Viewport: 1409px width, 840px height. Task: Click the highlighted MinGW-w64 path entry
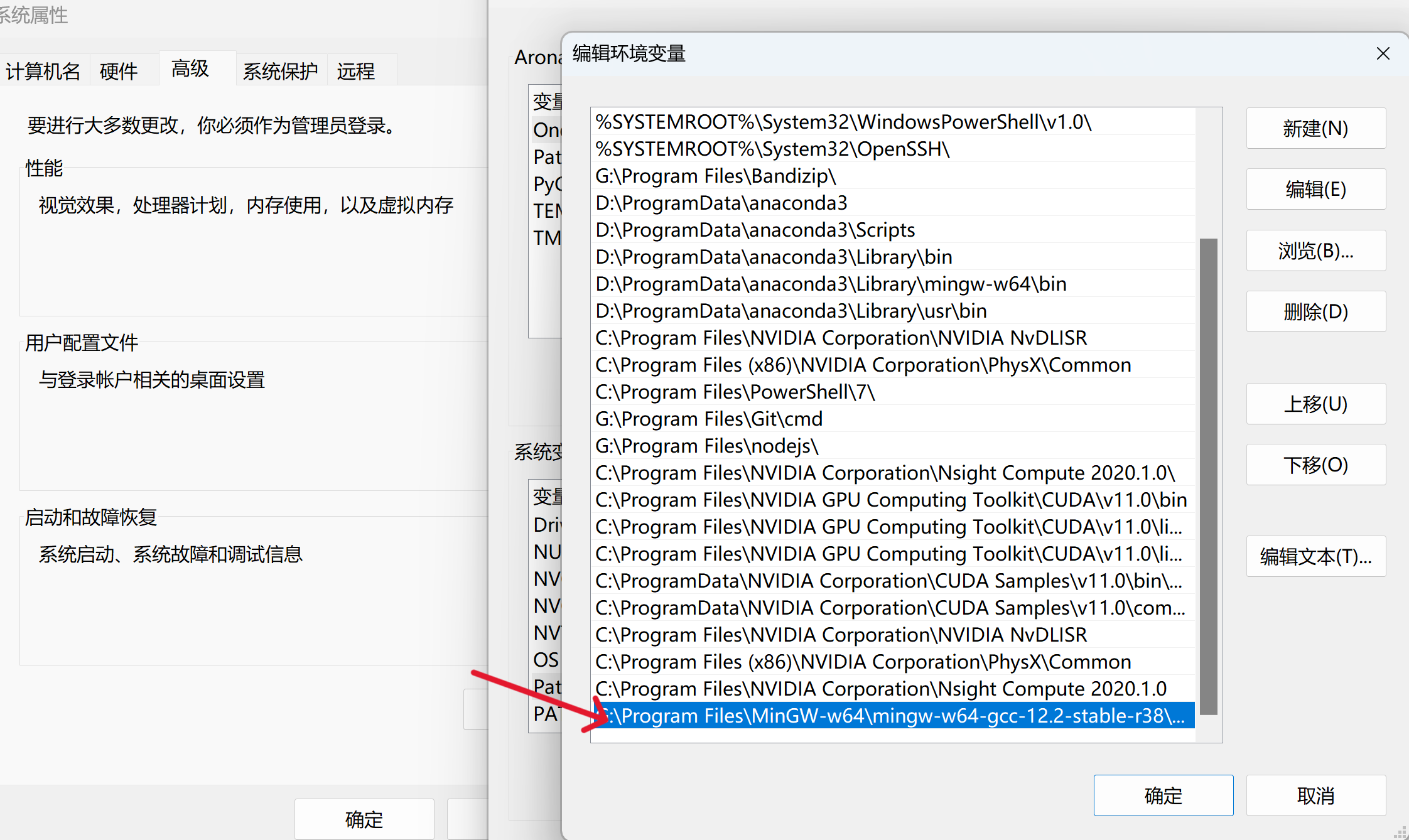(892, 716)
